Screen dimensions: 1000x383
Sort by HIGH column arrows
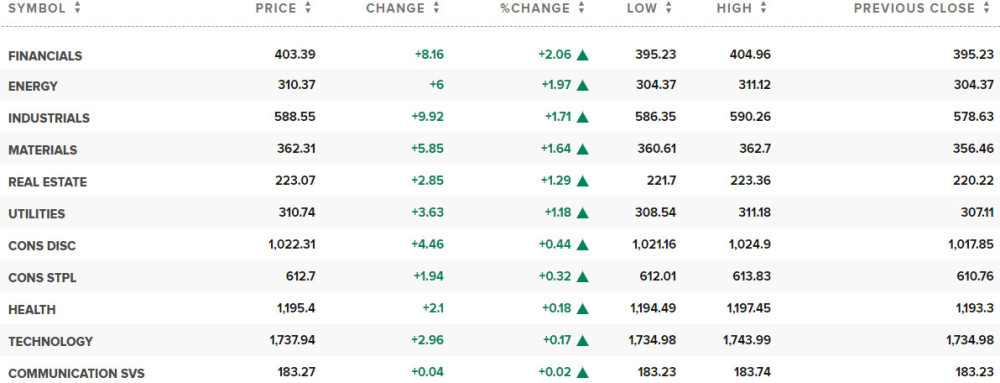point(763,8)
